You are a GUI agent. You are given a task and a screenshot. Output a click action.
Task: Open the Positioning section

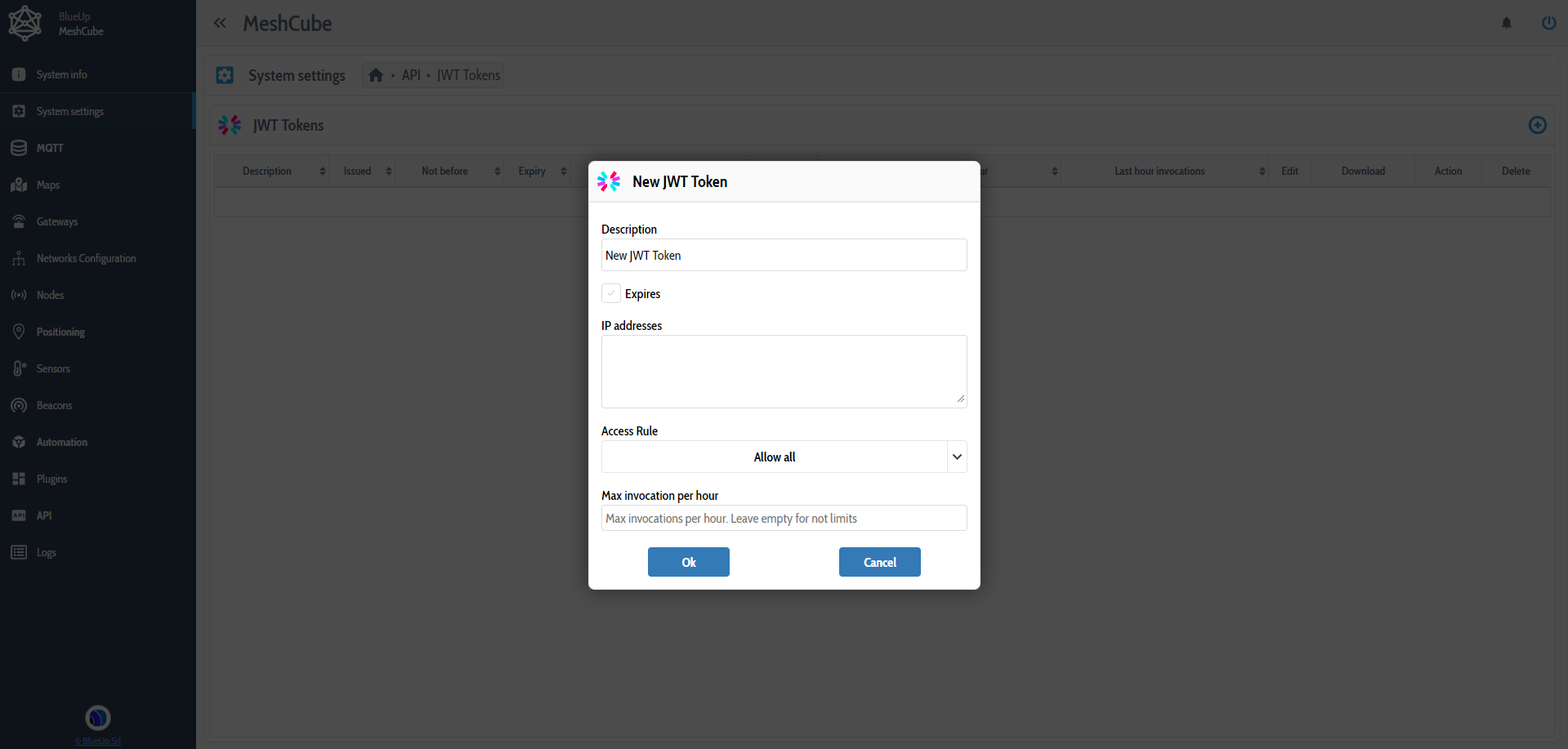[60, 332]
